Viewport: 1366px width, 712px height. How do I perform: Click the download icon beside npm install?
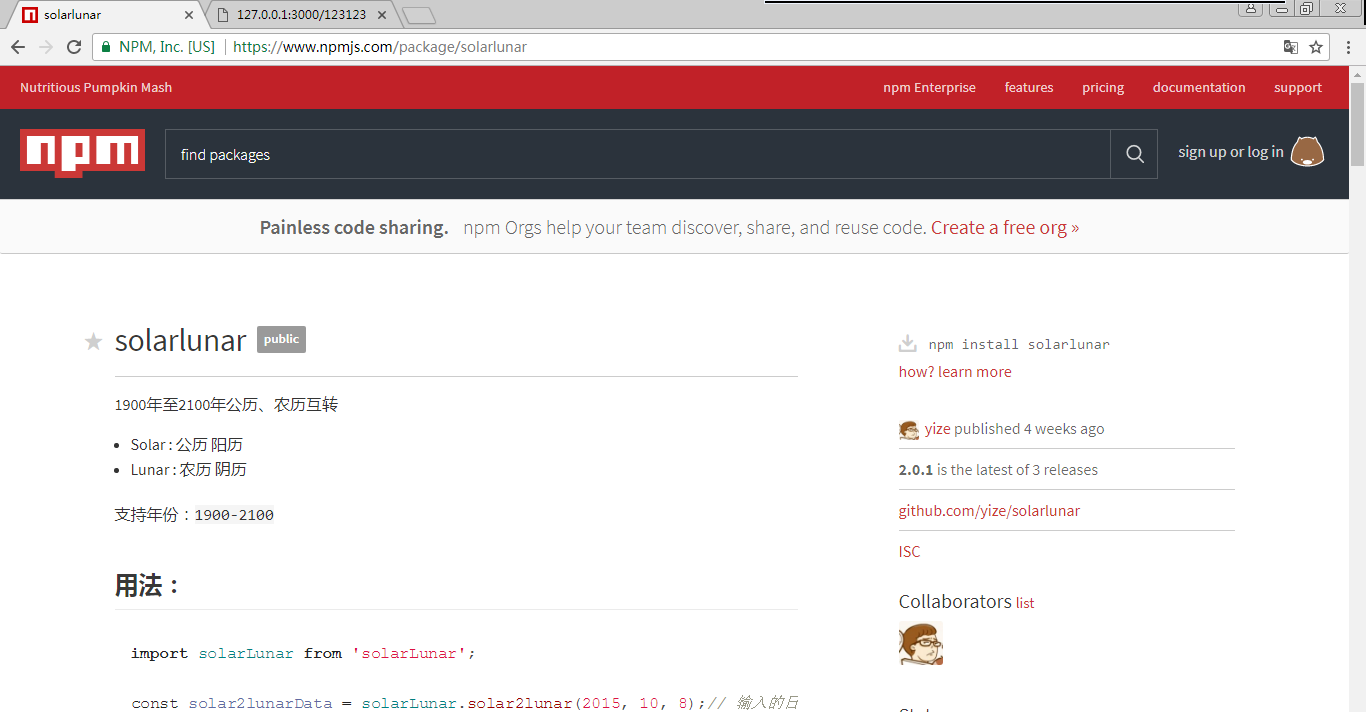pos(907,343)
